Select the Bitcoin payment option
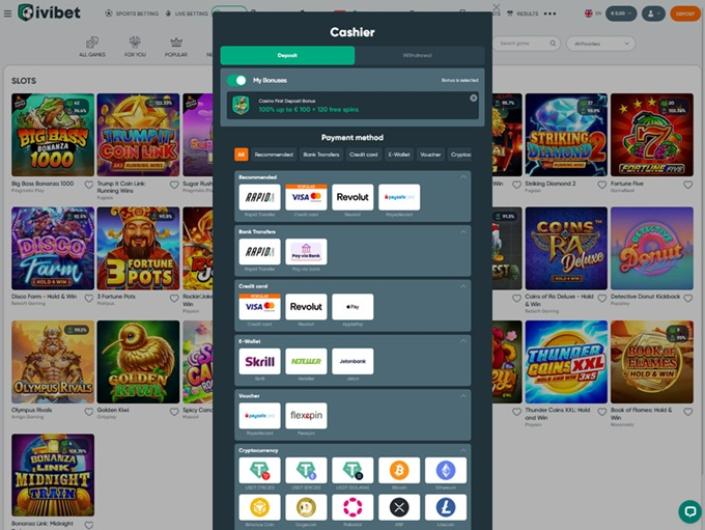The image size is (705, 530). [399, 471]
